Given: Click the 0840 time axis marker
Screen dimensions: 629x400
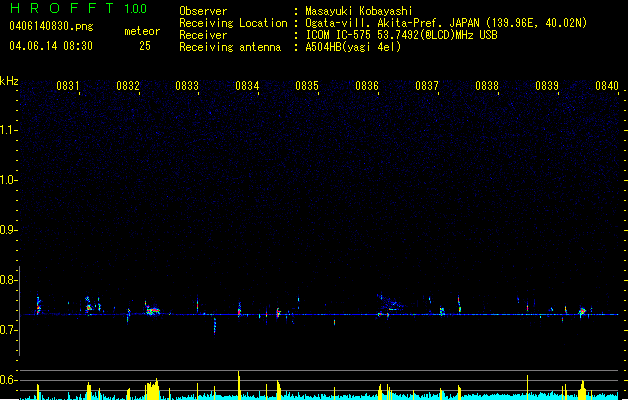Looking at the screenshot, I should click(607, 86).
